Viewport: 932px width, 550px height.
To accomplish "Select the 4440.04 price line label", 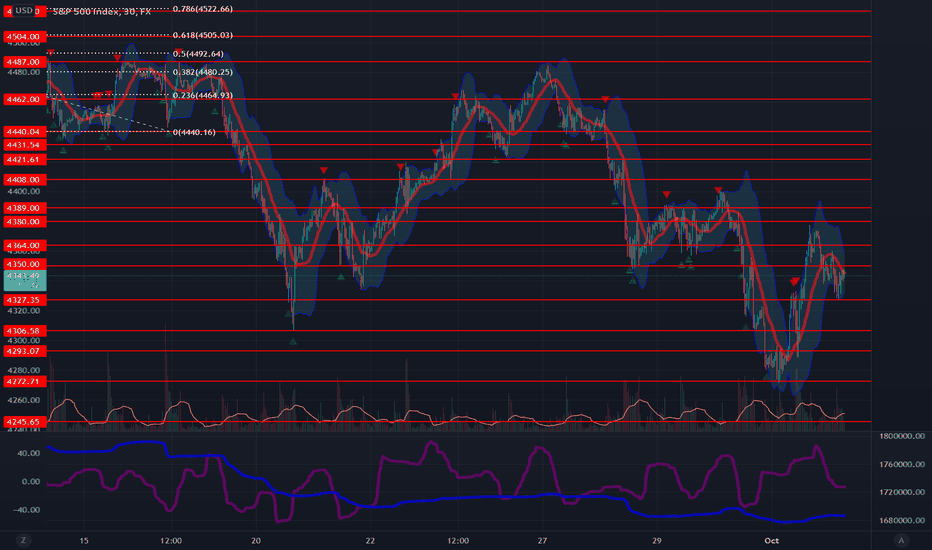I will coord(24,131).
